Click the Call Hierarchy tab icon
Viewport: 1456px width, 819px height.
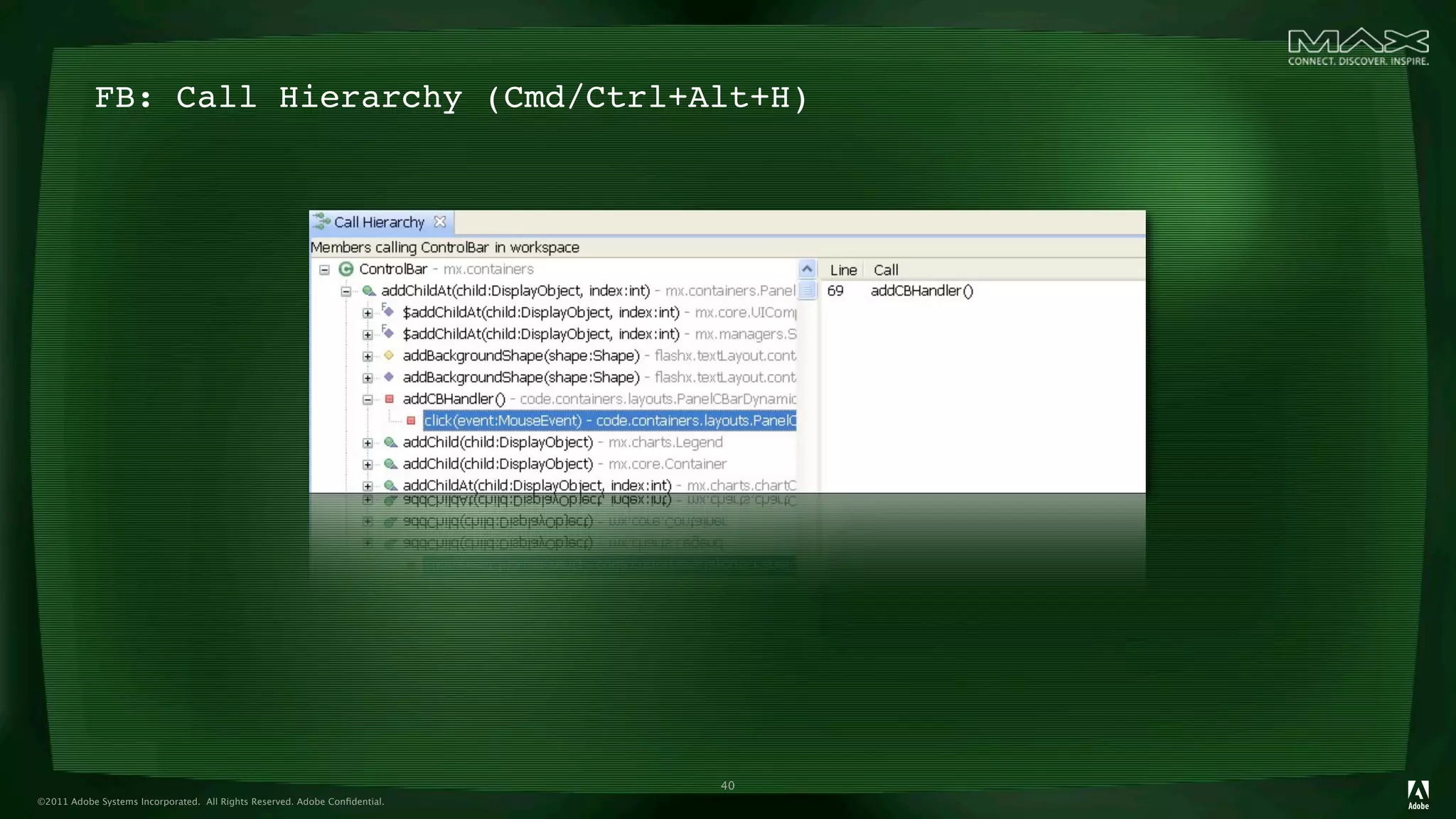click(321, 221)
